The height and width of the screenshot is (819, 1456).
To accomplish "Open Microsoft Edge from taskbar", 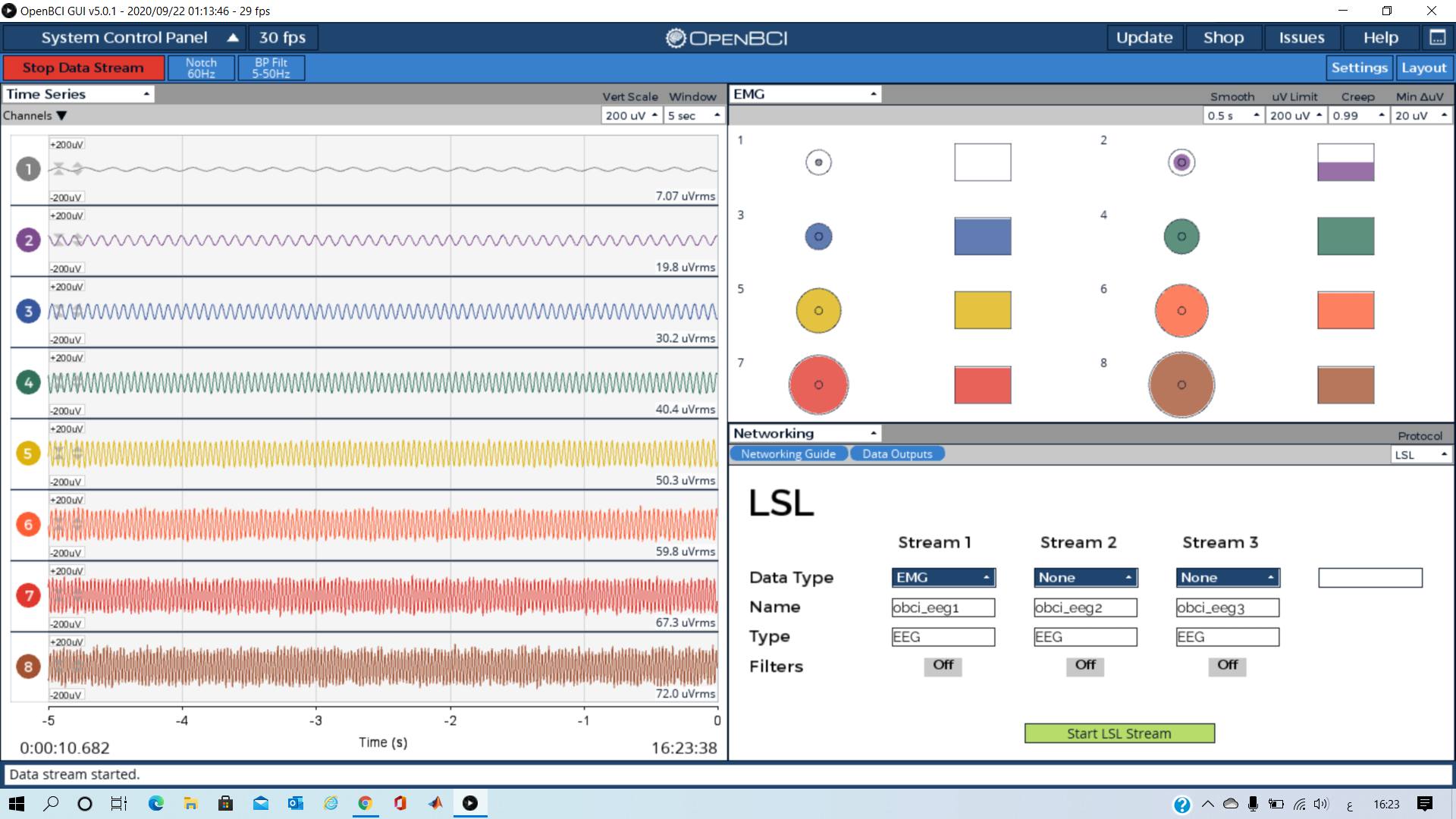I will (x=156, y=804).
